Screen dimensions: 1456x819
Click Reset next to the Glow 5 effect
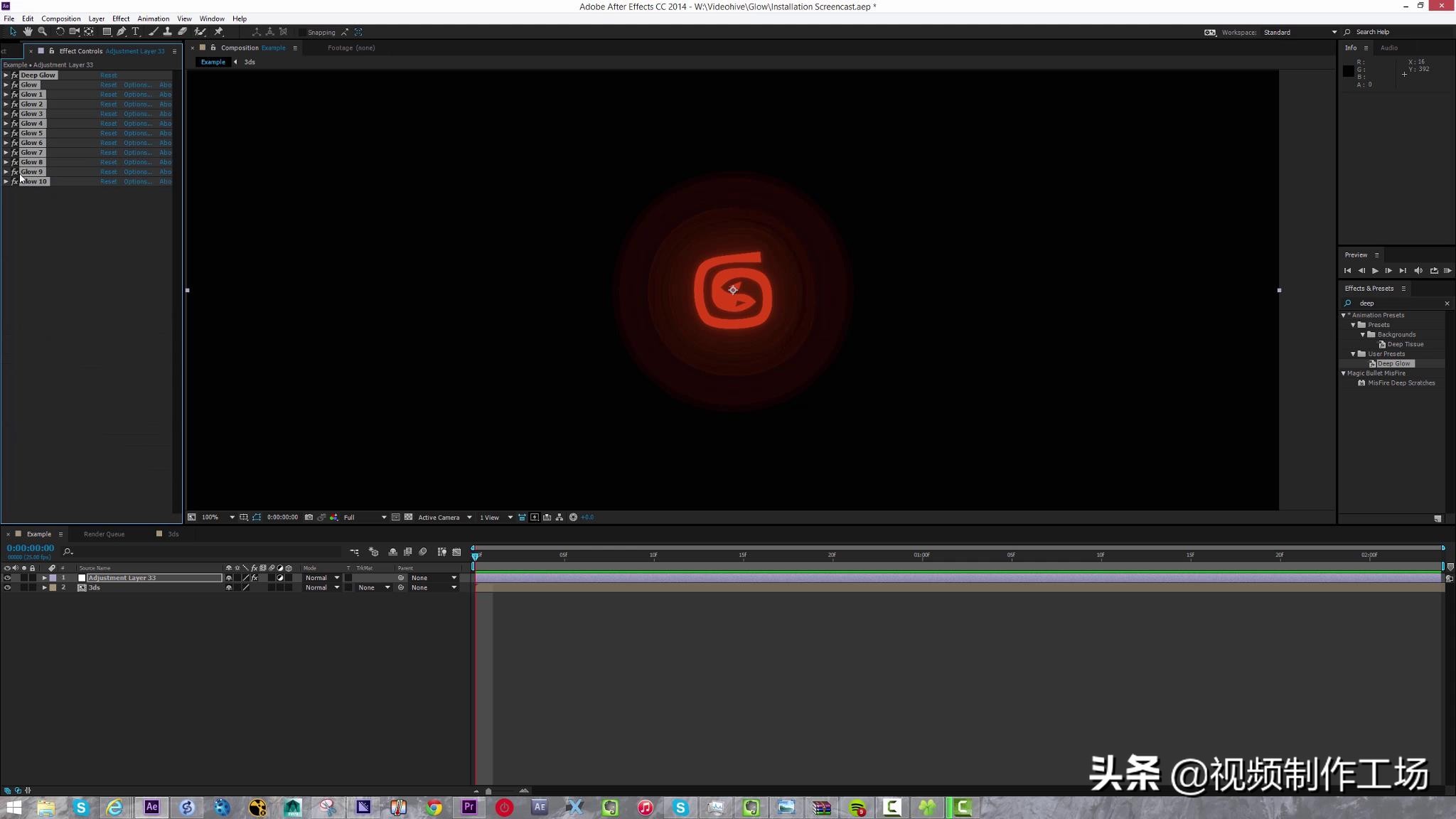click(108, 133)
